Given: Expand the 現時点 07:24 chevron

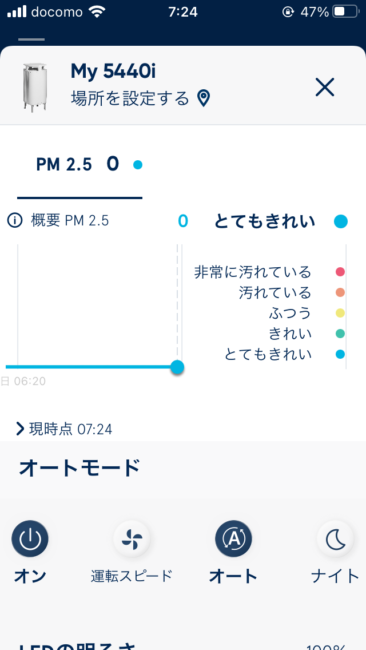Looking at the screenshot, I should (19, 429).
